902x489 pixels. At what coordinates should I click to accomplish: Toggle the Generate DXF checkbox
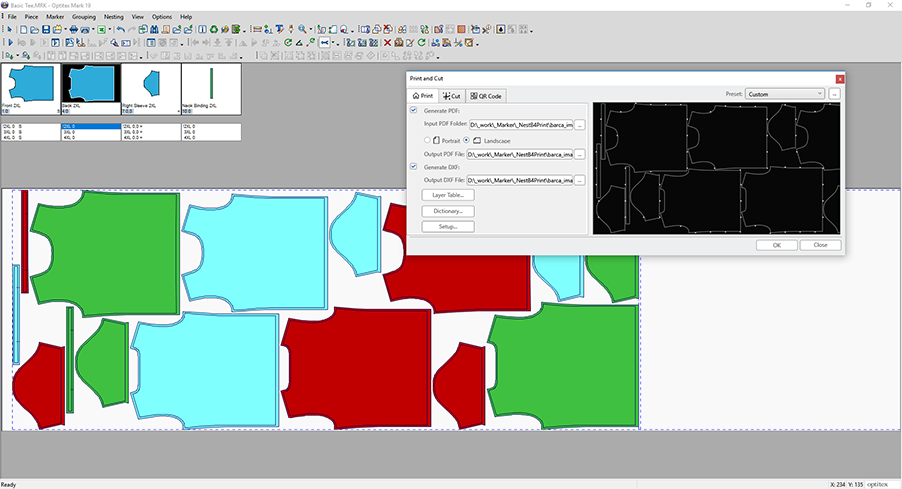414,166
